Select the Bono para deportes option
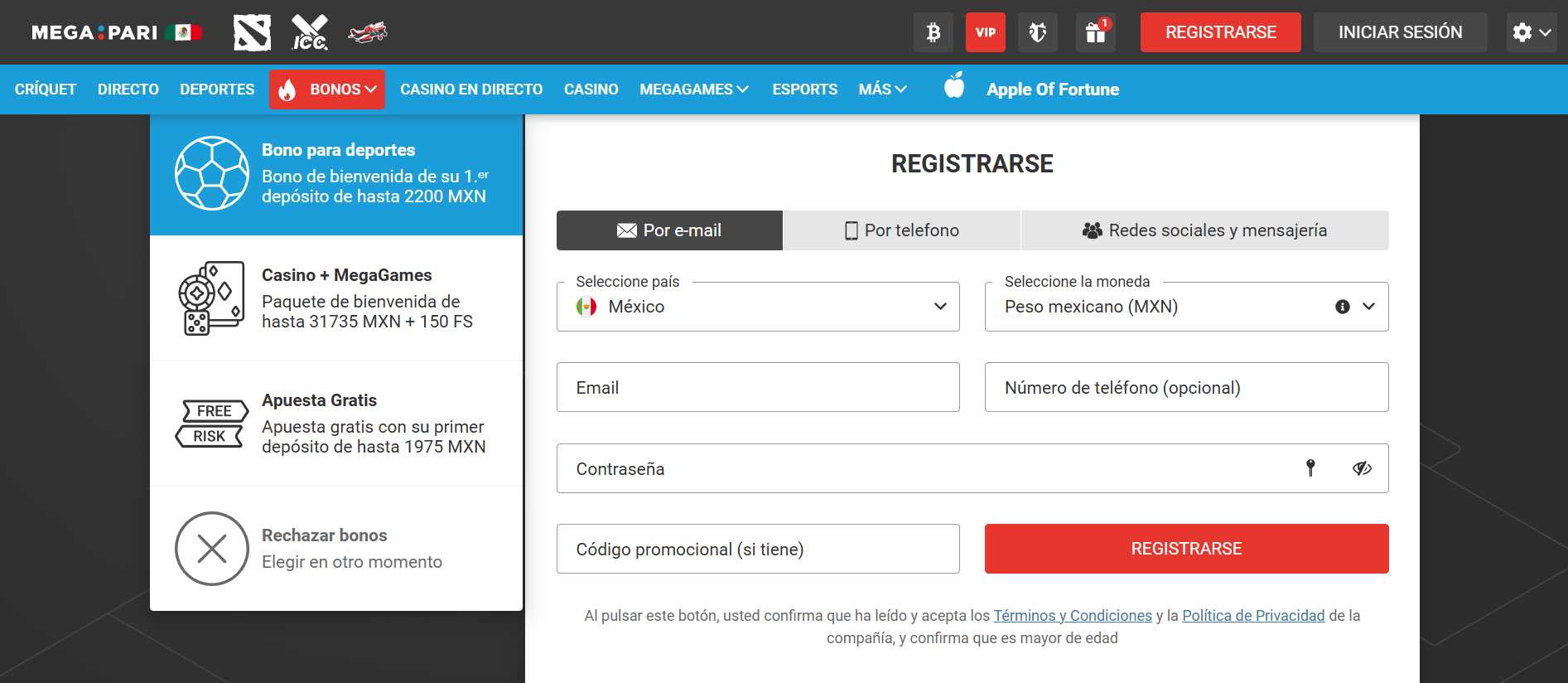Viewport: 1568px width, 683px height. [336, 174]
